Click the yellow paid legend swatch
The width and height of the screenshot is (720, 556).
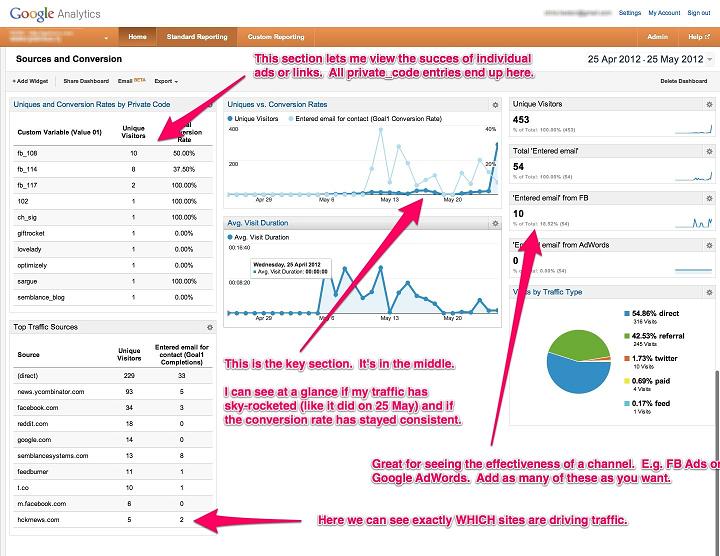pos(627,381)
